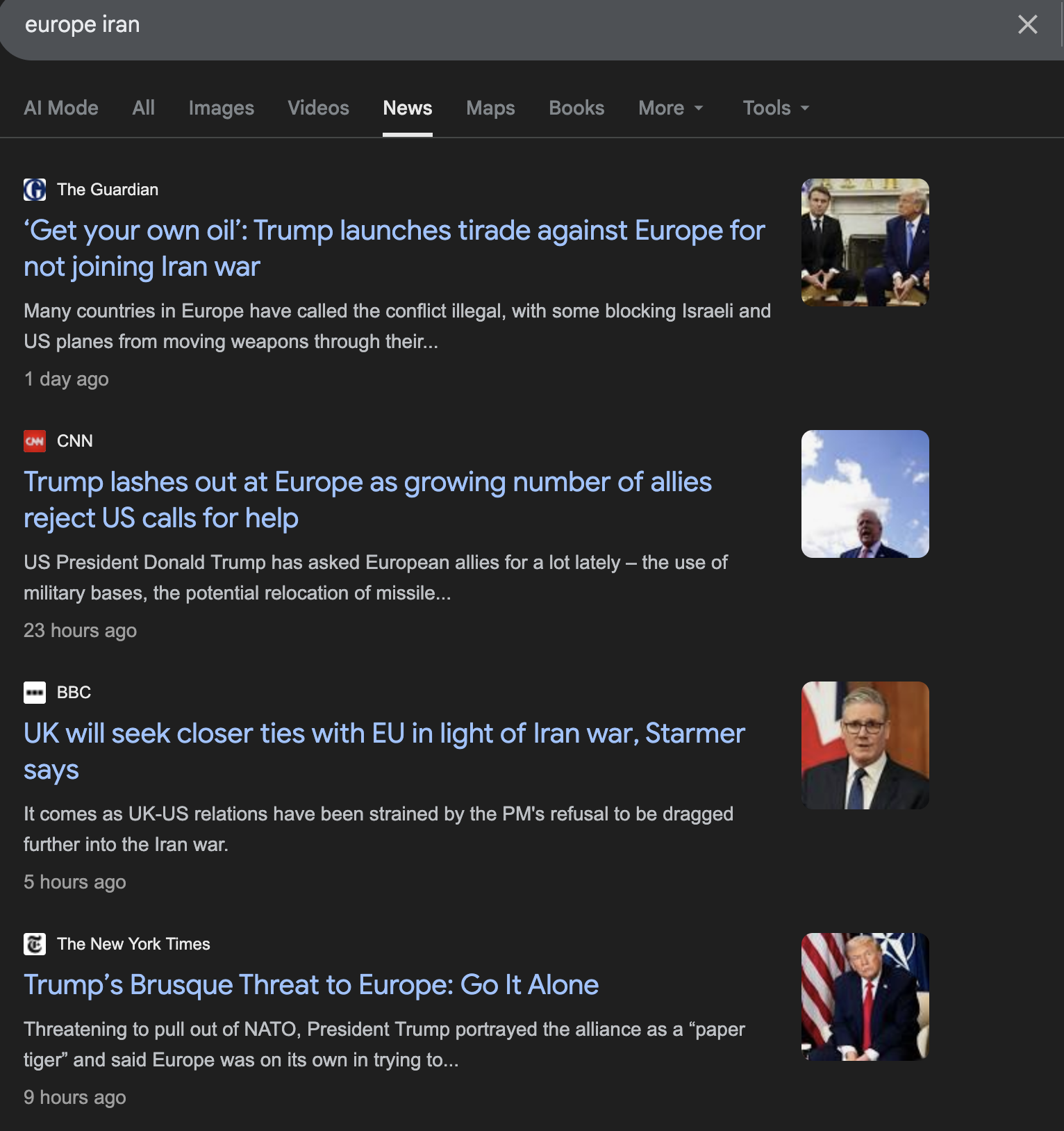
Task: Click the '23 hours ago' timestamp
Action: [80, 631]
